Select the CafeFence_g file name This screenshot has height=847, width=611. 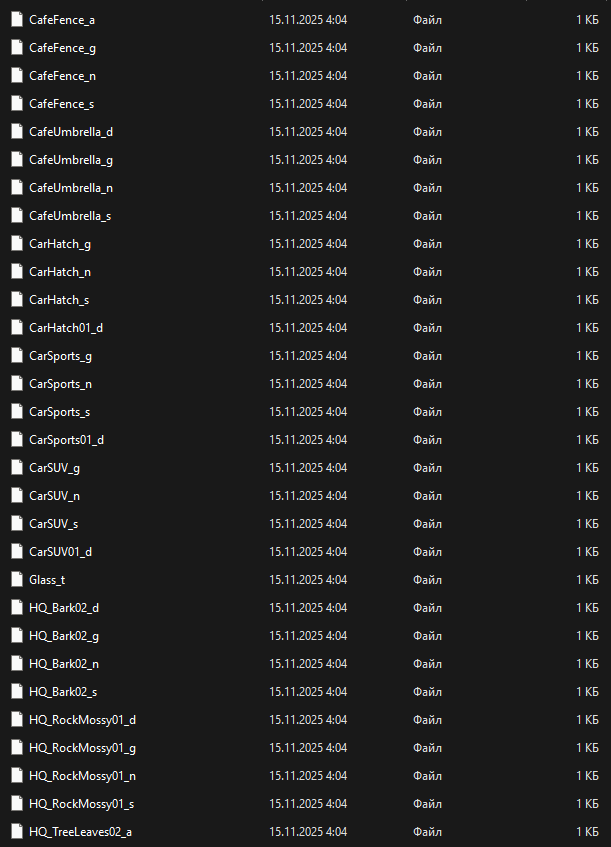pyautogui.click(x=62, y=47)
